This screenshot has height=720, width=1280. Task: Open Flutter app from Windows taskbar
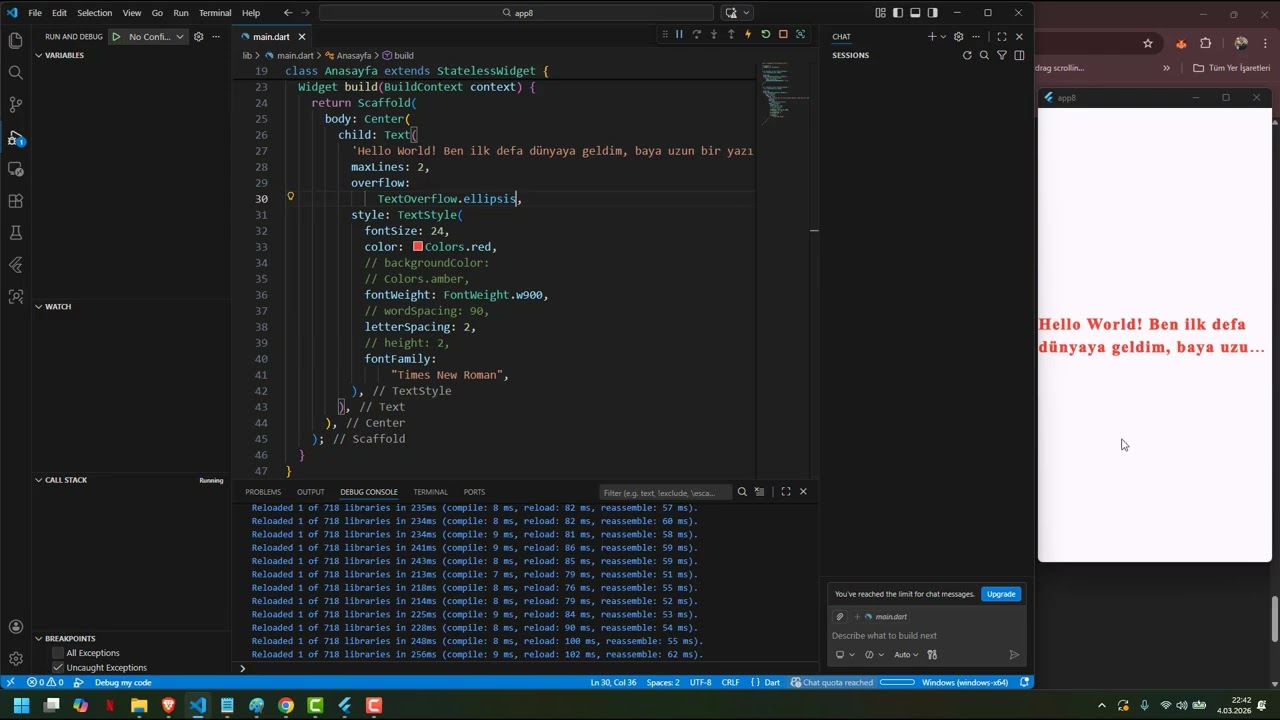[x=345, y=705]
